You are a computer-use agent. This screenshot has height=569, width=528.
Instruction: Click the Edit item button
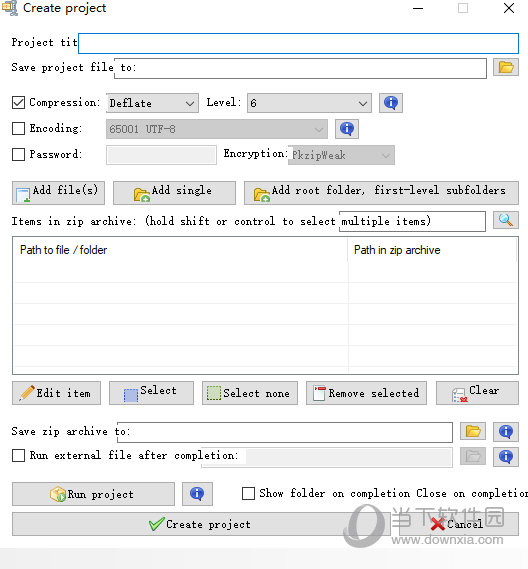tap(57, 393)
